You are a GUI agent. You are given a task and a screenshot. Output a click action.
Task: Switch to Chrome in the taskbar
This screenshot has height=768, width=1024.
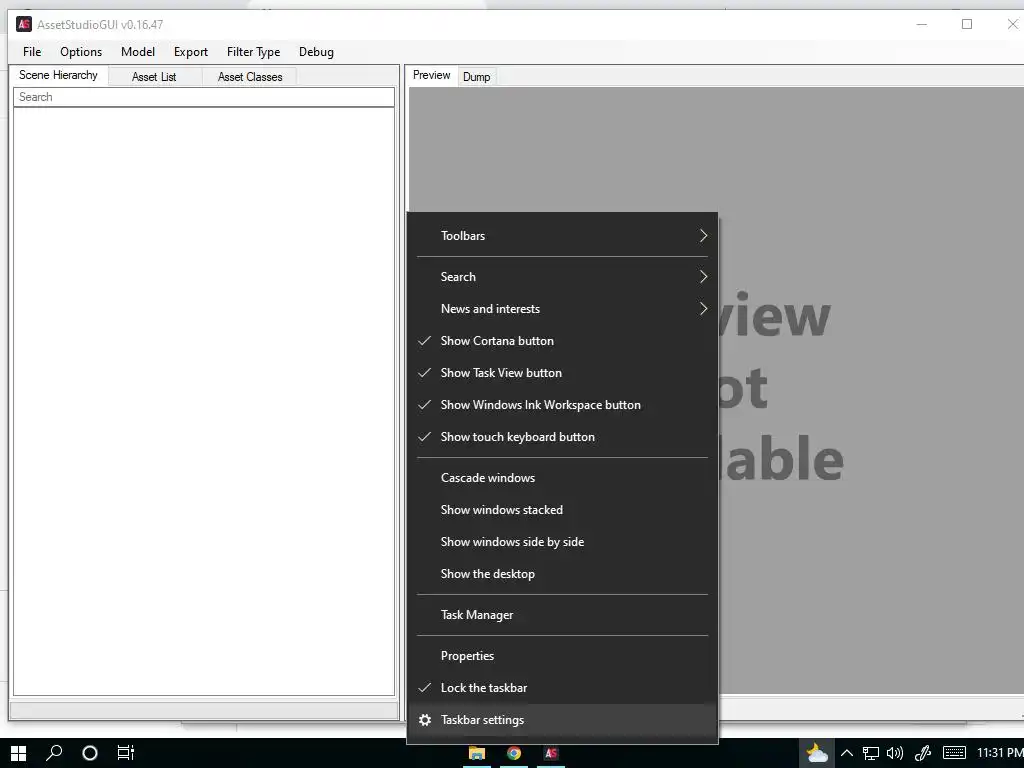coord(514,753)
